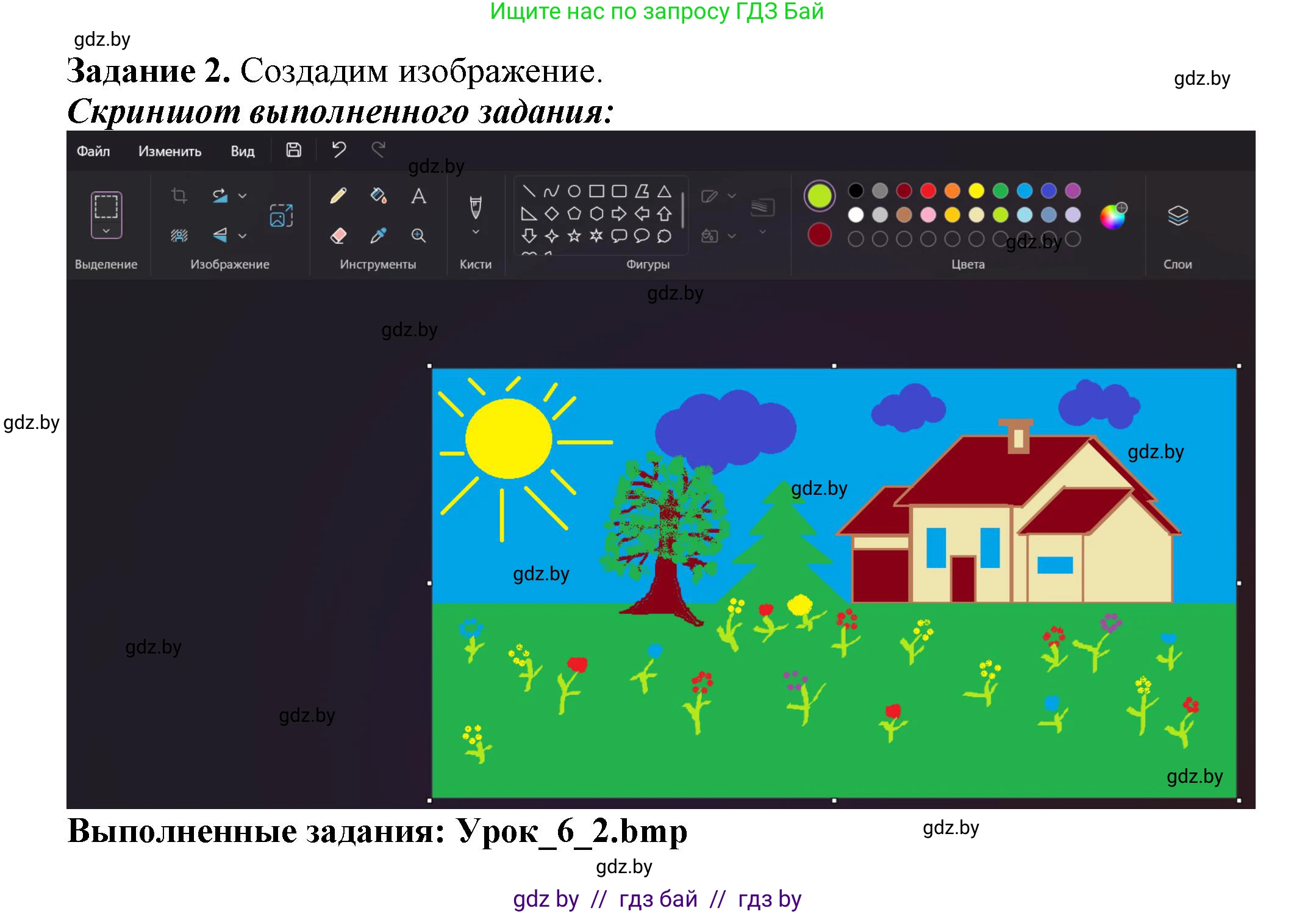Expand the Rotate options dropdown
Image resolution: width=1316 pixels, height=914 pixels.
242,196
